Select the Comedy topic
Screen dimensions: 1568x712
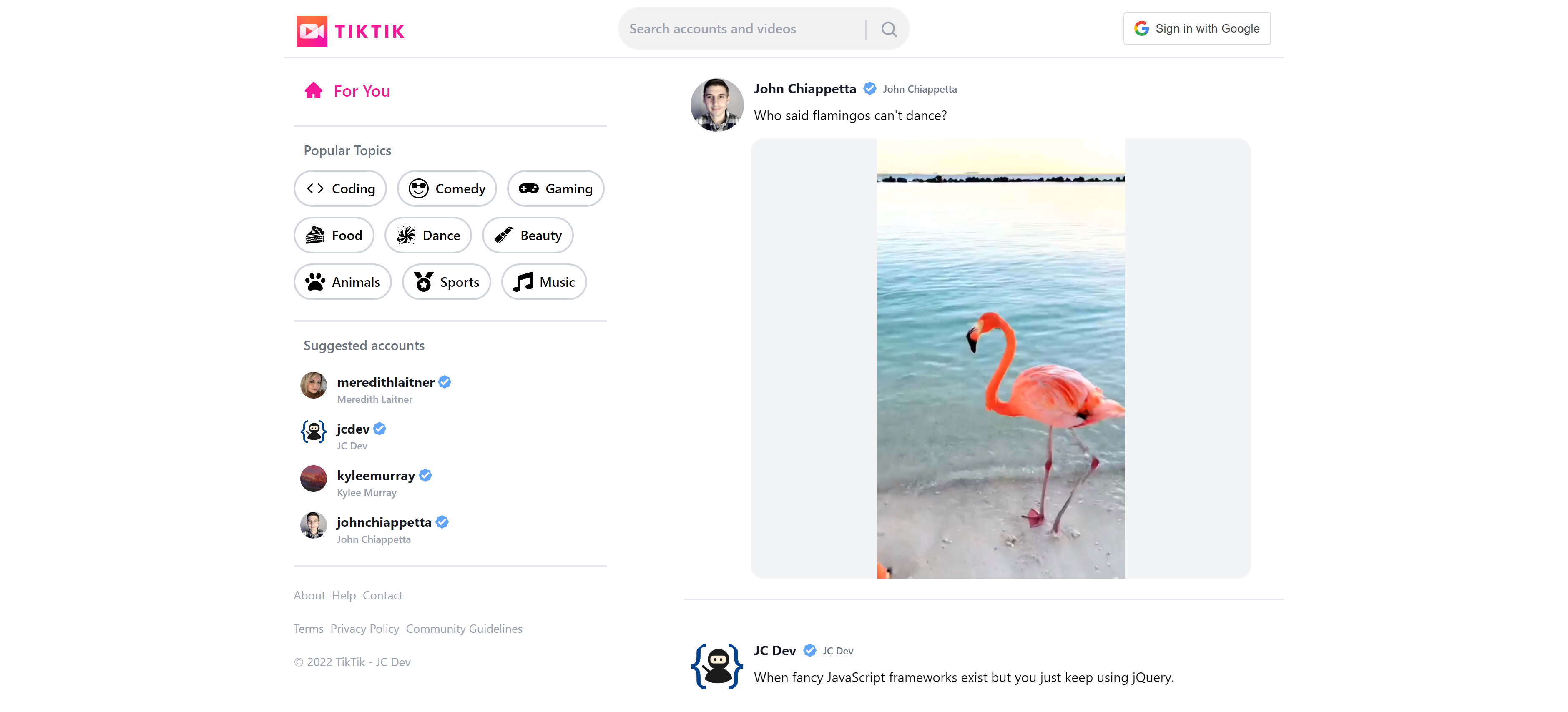447,189
